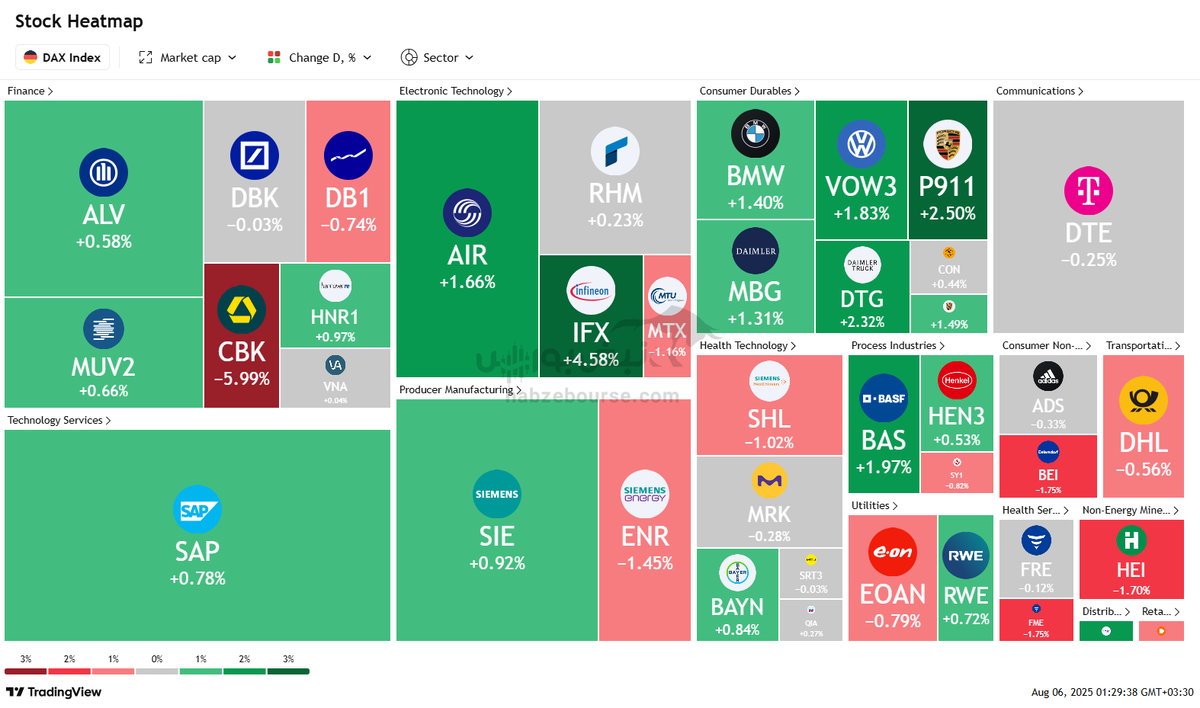This screenshot has height=708, width=1200.
Task: Click the QIA +0.27% tile
Action: pos(811,620)
